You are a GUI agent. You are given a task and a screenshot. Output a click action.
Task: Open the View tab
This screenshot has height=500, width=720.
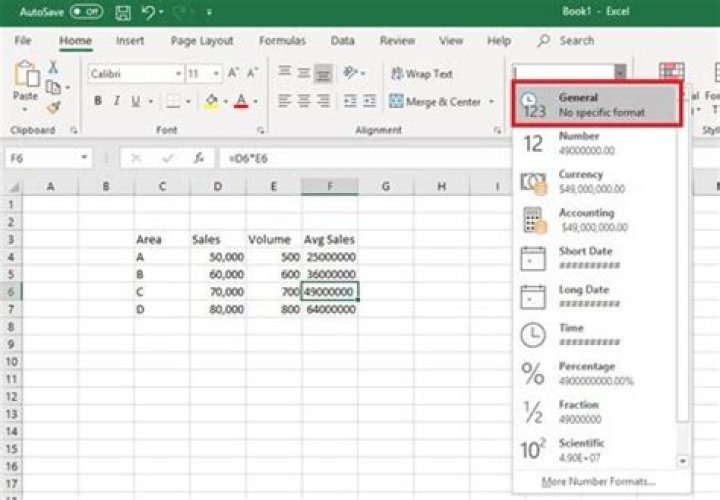(451, 41)
